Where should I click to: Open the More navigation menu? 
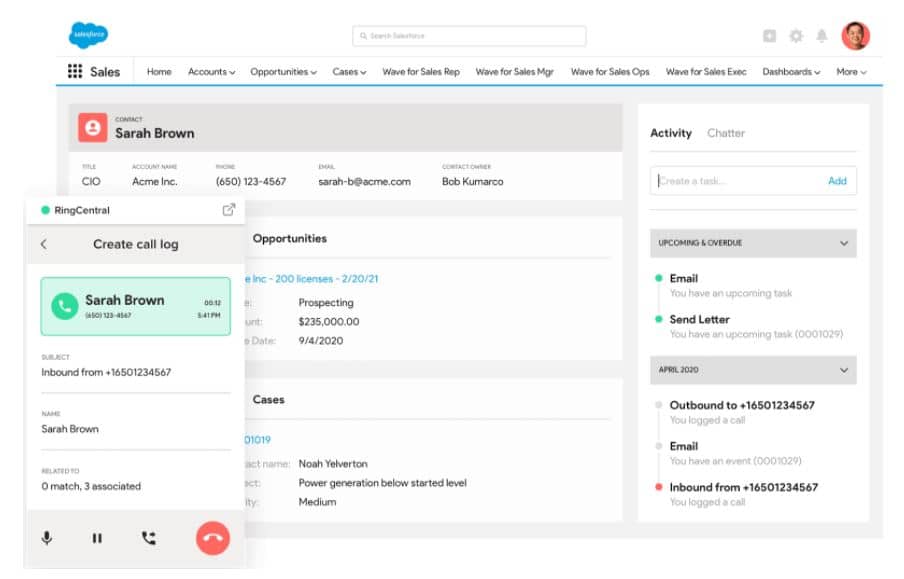coord(851,72)
